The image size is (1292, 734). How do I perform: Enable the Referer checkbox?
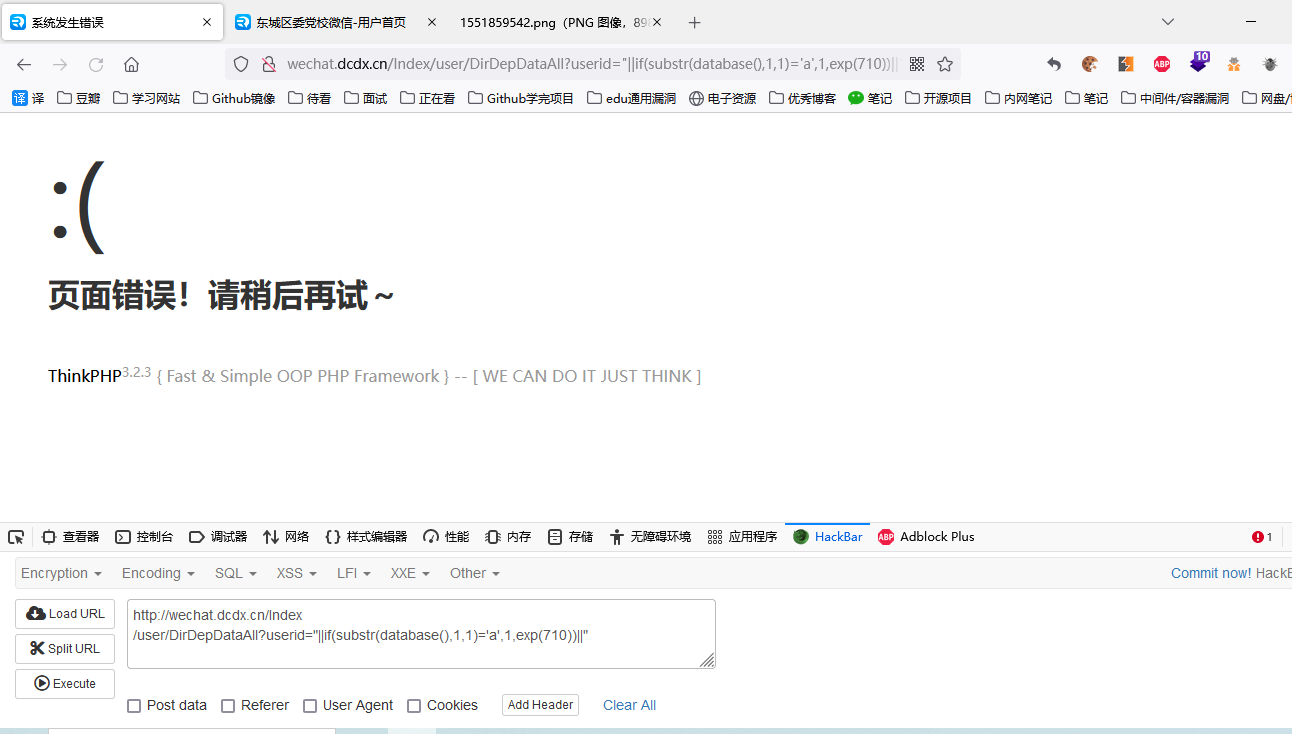(228, 706)
